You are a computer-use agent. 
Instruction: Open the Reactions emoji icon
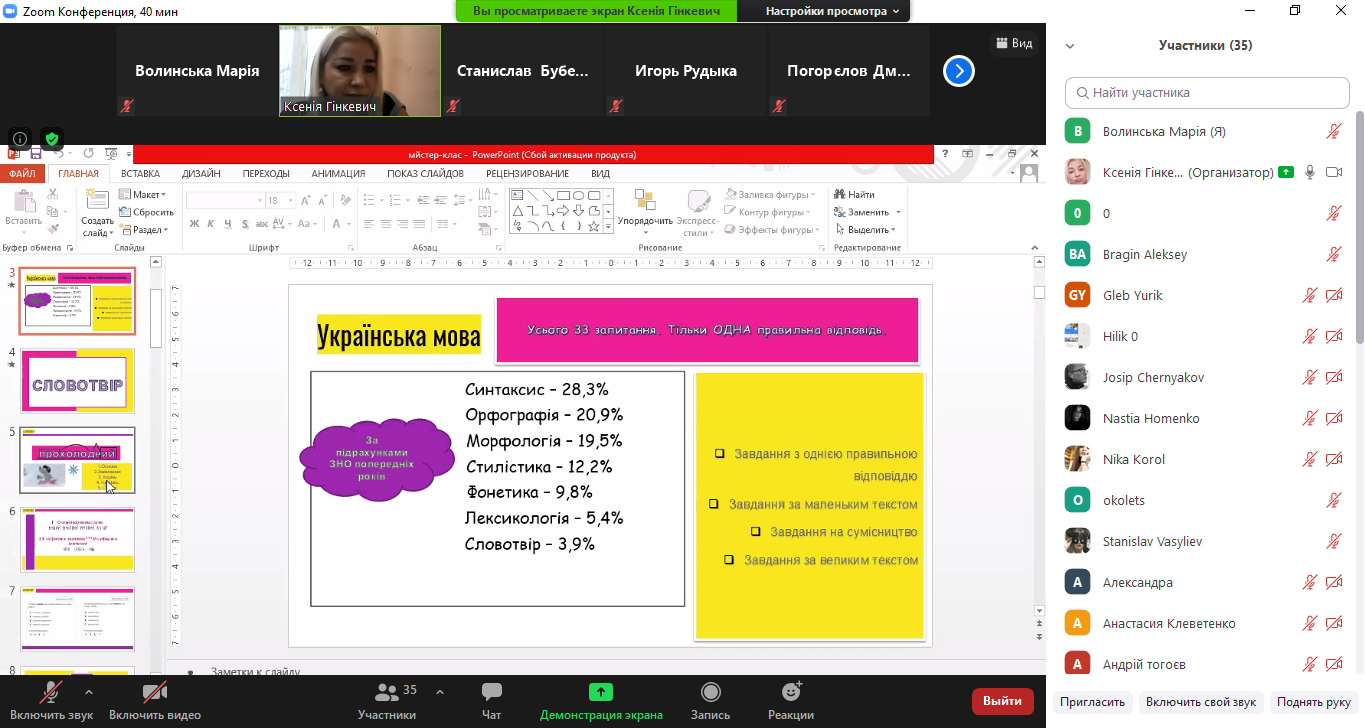coord(791,693)
